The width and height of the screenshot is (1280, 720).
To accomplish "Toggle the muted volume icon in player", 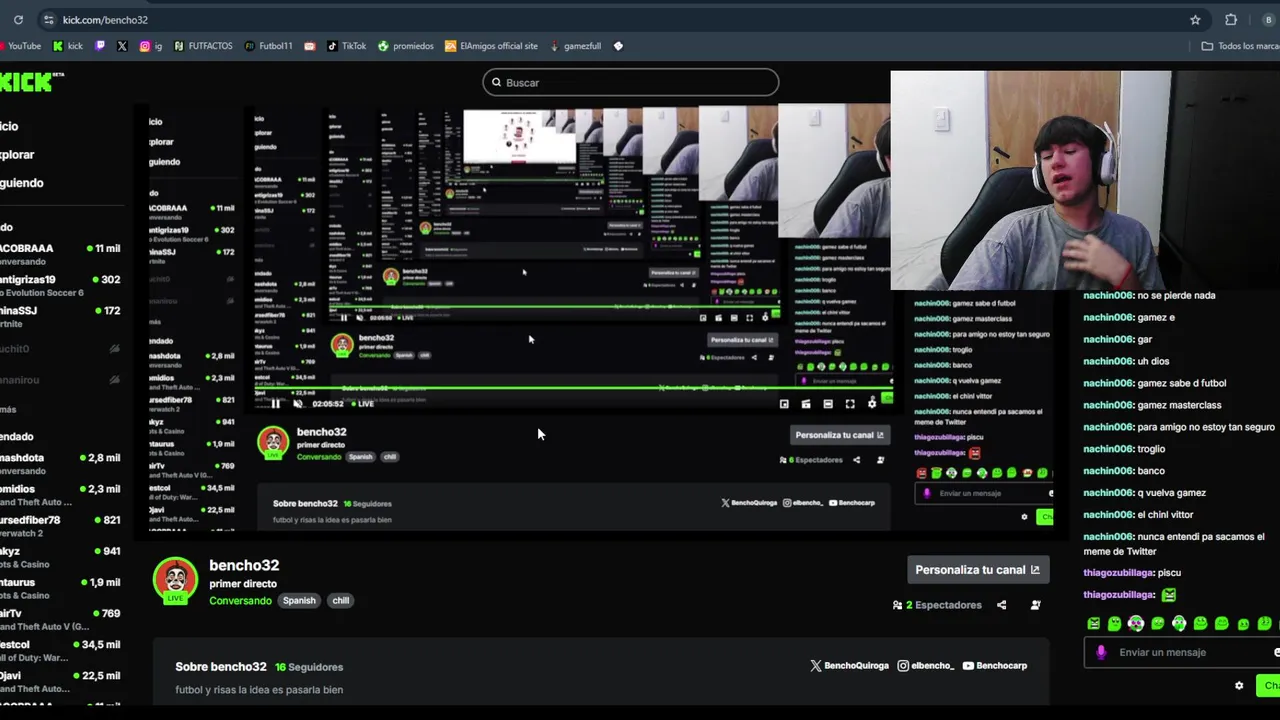I will pyautogui.click(x=297, y=404).
